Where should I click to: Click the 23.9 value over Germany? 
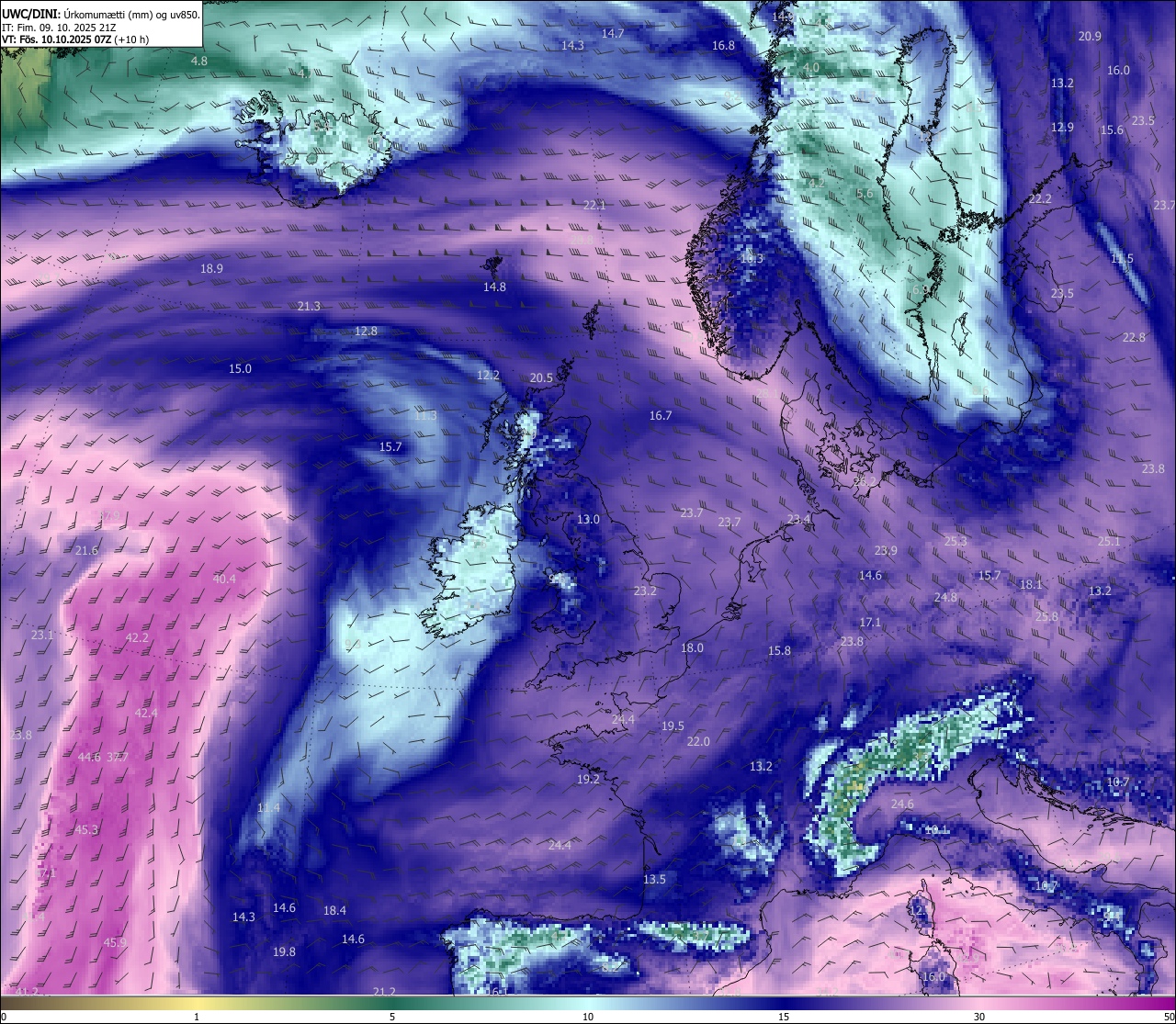886,550
